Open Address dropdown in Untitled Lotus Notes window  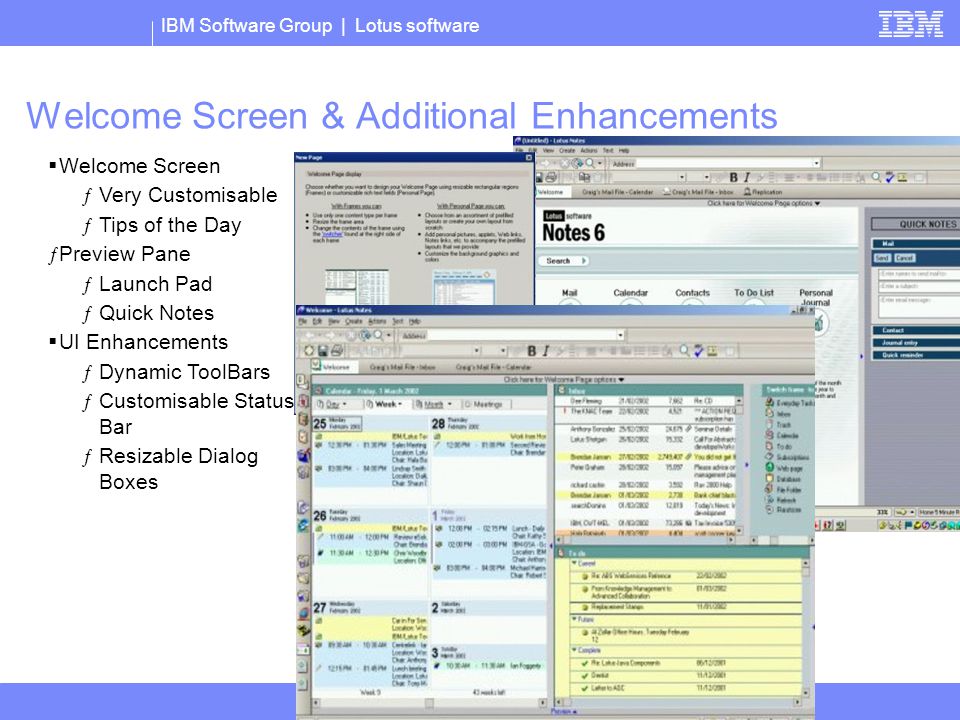tap(816, 163)
